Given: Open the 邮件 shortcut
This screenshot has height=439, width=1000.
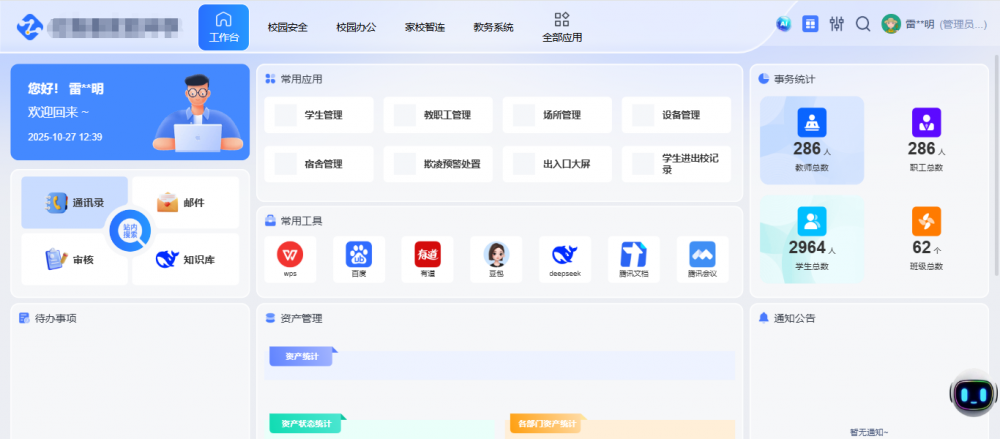Looking at the screenshot, I should click(x=185, y=203).
